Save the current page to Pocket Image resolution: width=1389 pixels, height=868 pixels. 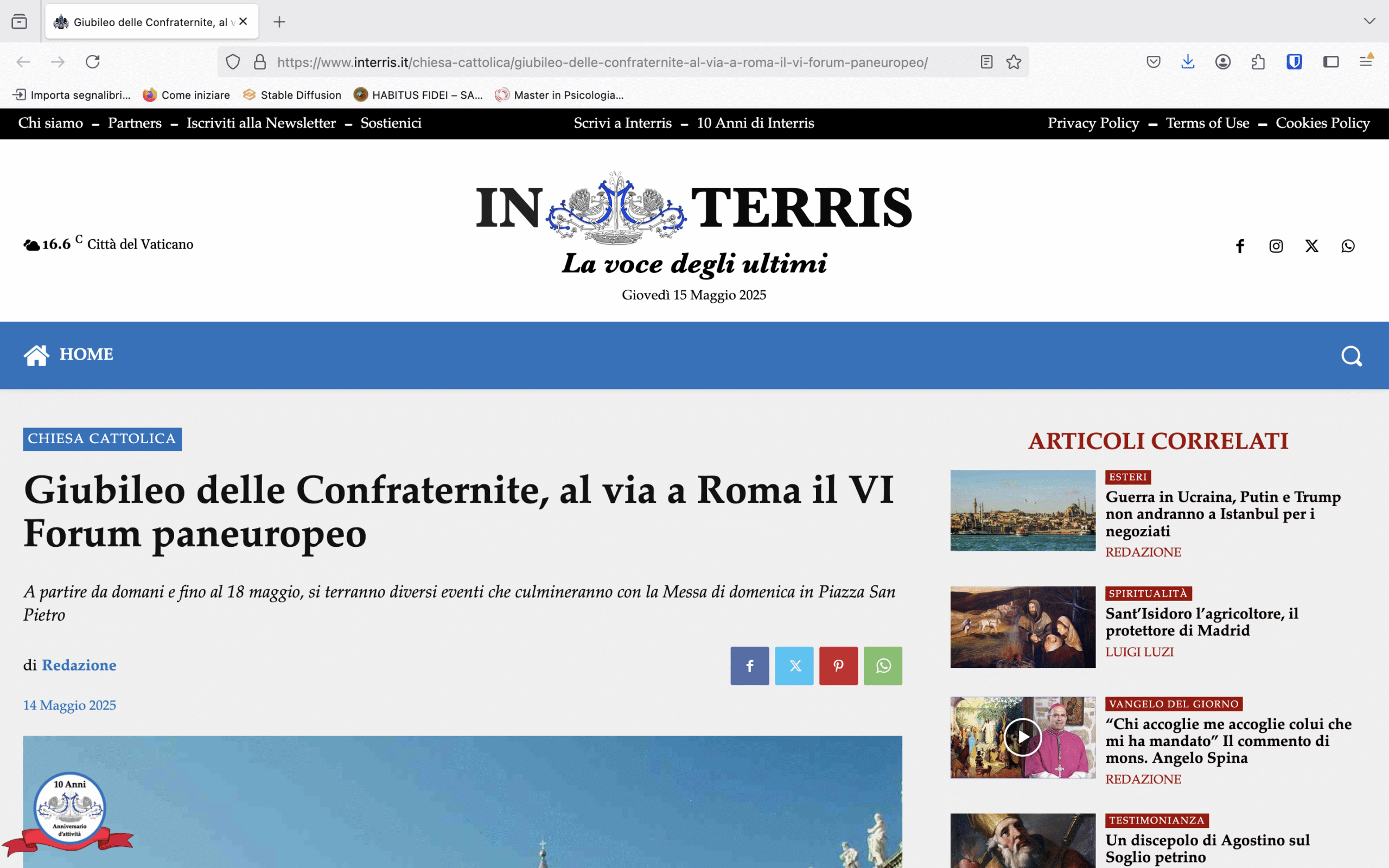1153,61
